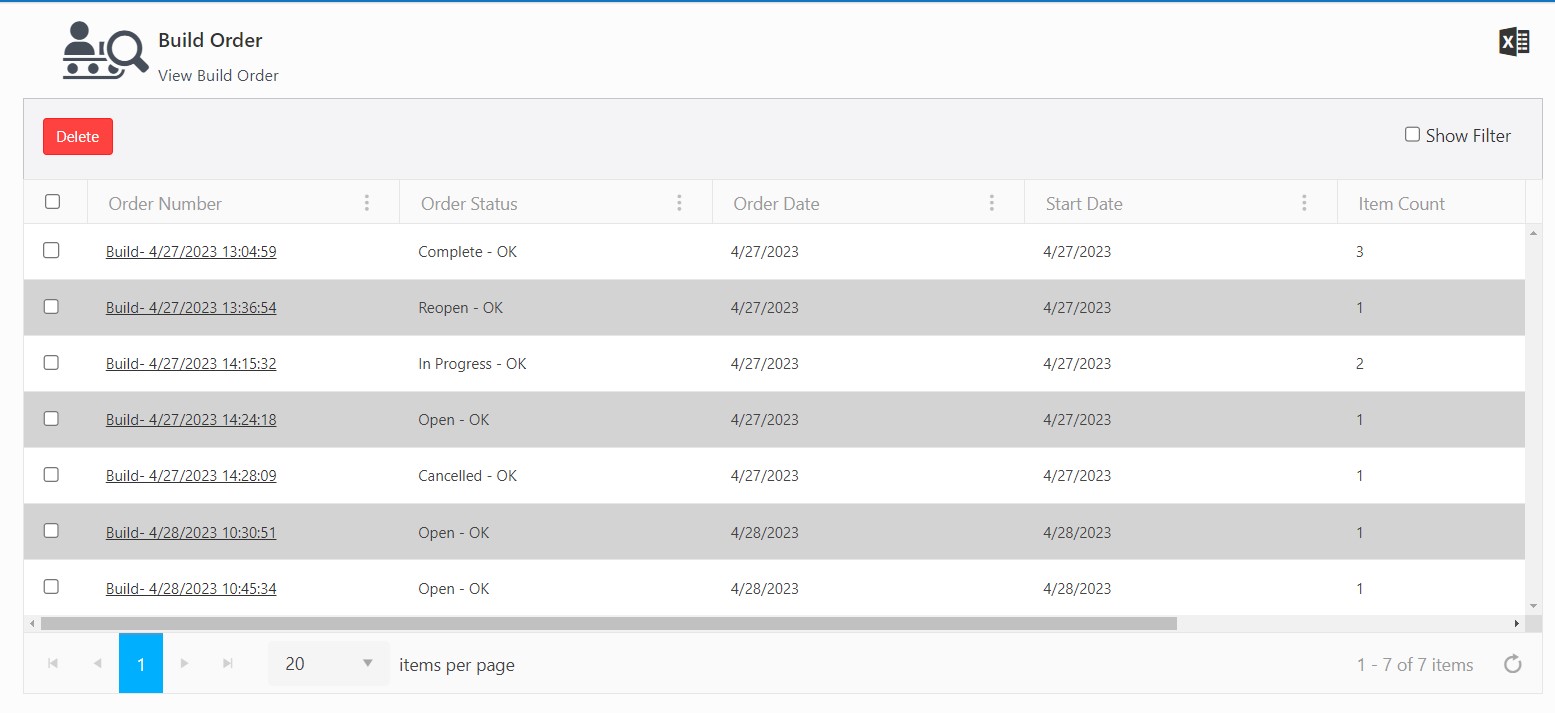Jump to the last page arrow
The width and height of the screenshot is (1555, 713).
pyautogui.click(x=228, y=663)
